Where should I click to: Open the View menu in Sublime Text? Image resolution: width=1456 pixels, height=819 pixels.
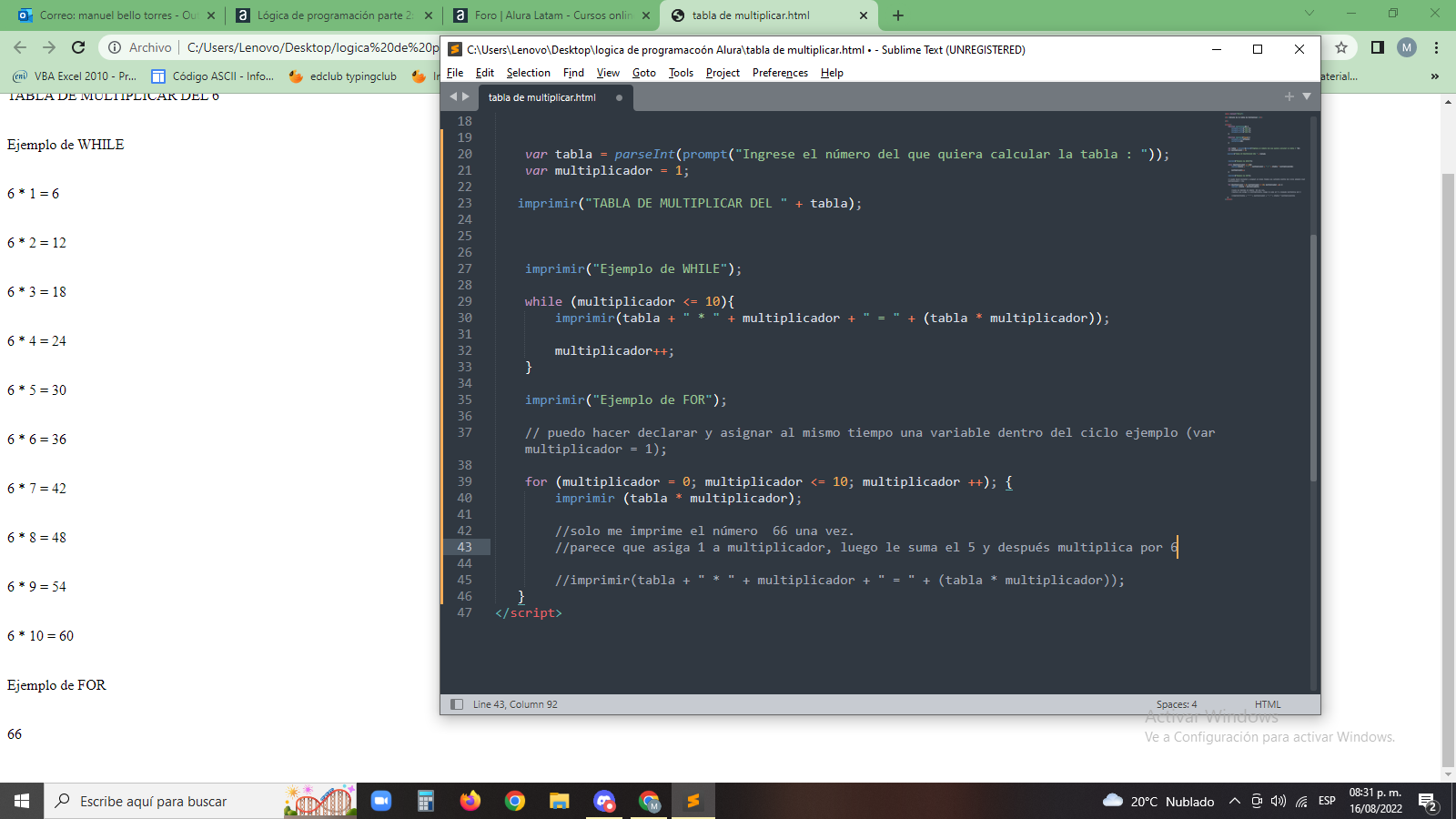608,73
